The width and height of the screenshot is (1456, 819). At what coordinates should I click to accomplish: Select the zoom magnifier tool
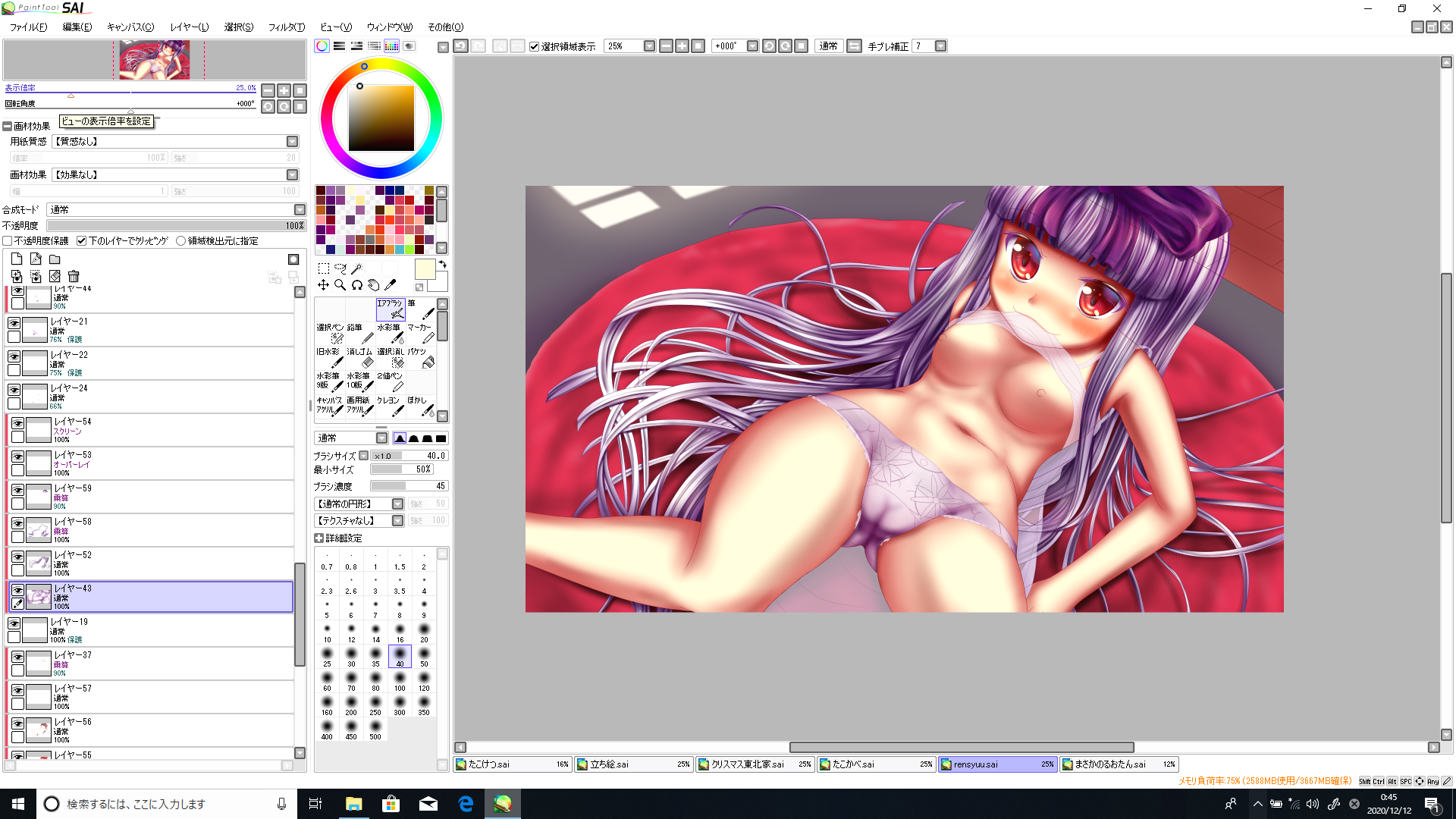tap(340, 285)
